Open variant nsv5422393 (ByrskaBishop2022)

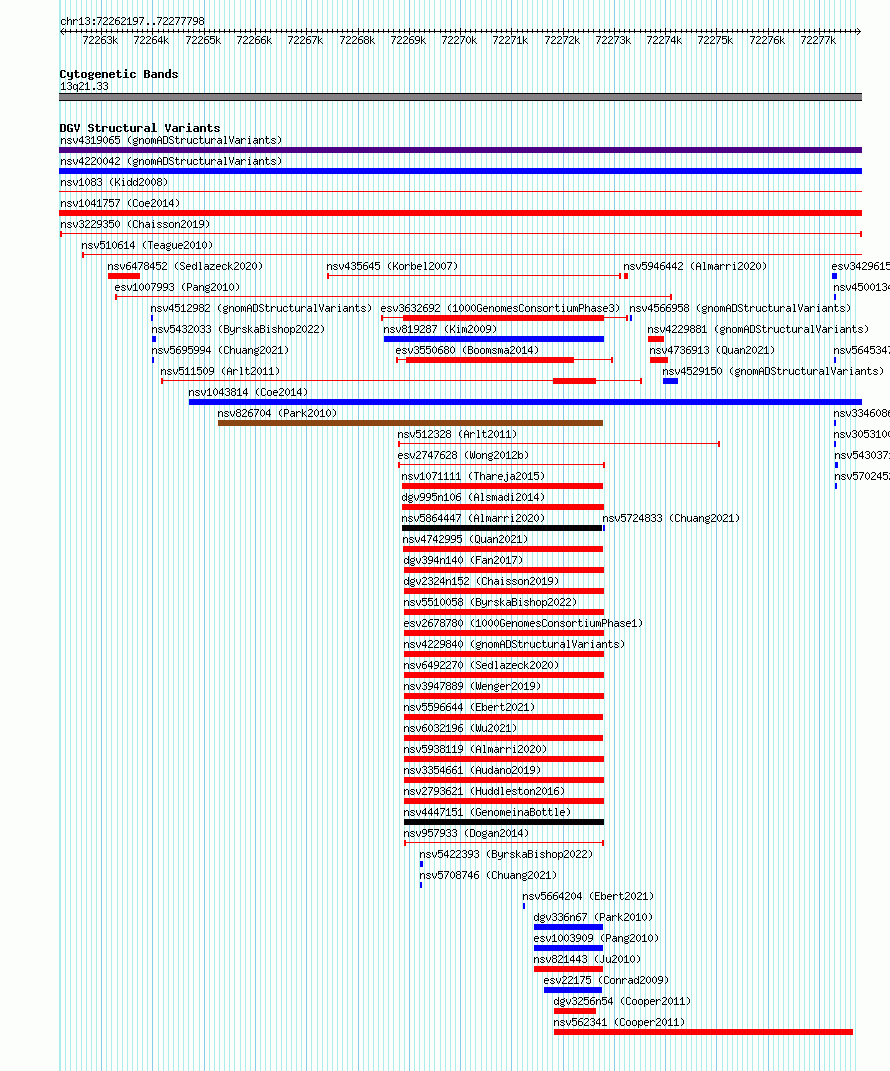(506, 854)
